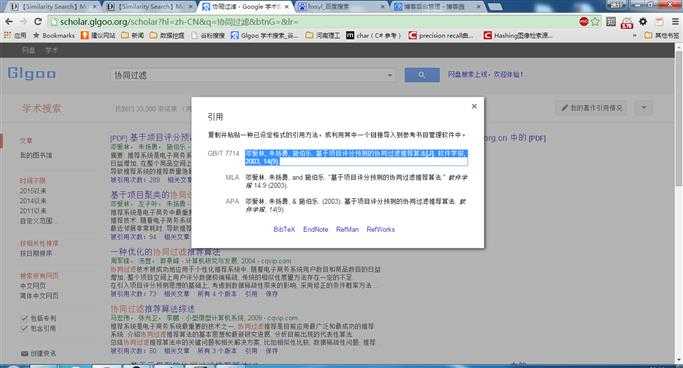Open the 河南理工 bookmark folder
This screenshot has width=683, height=368.
pos(323,35)
